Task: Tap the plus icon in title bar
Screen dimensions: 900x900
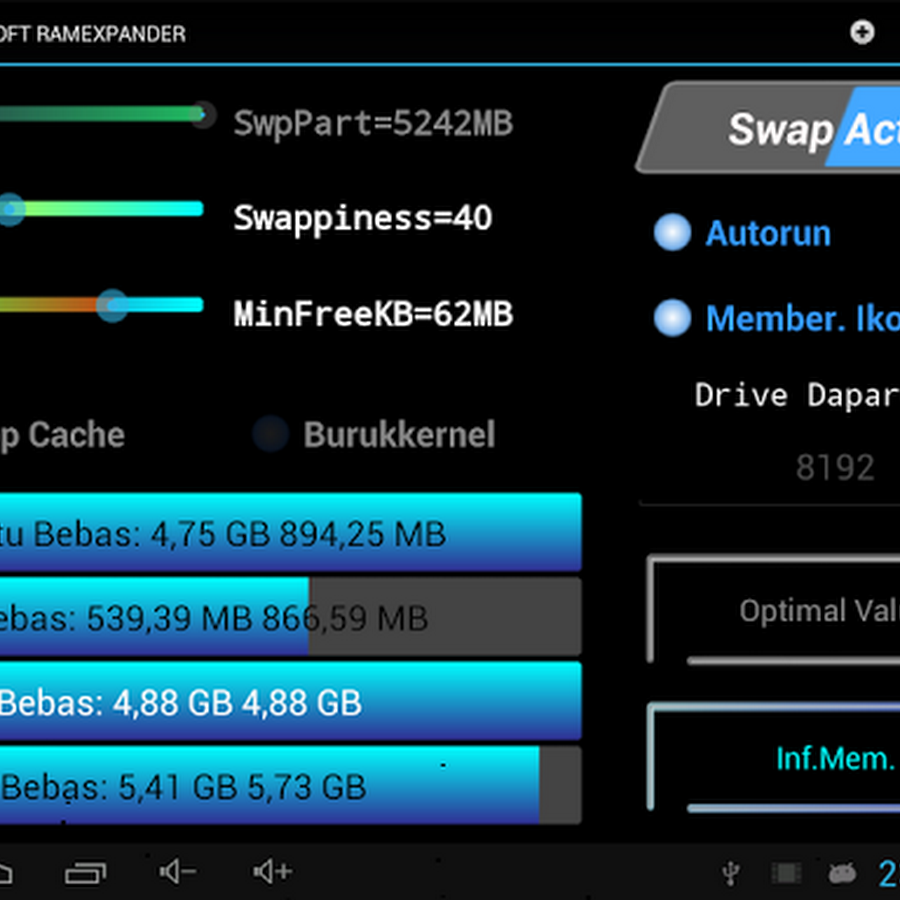Action: pyautogui.click(x=862, y=32)
